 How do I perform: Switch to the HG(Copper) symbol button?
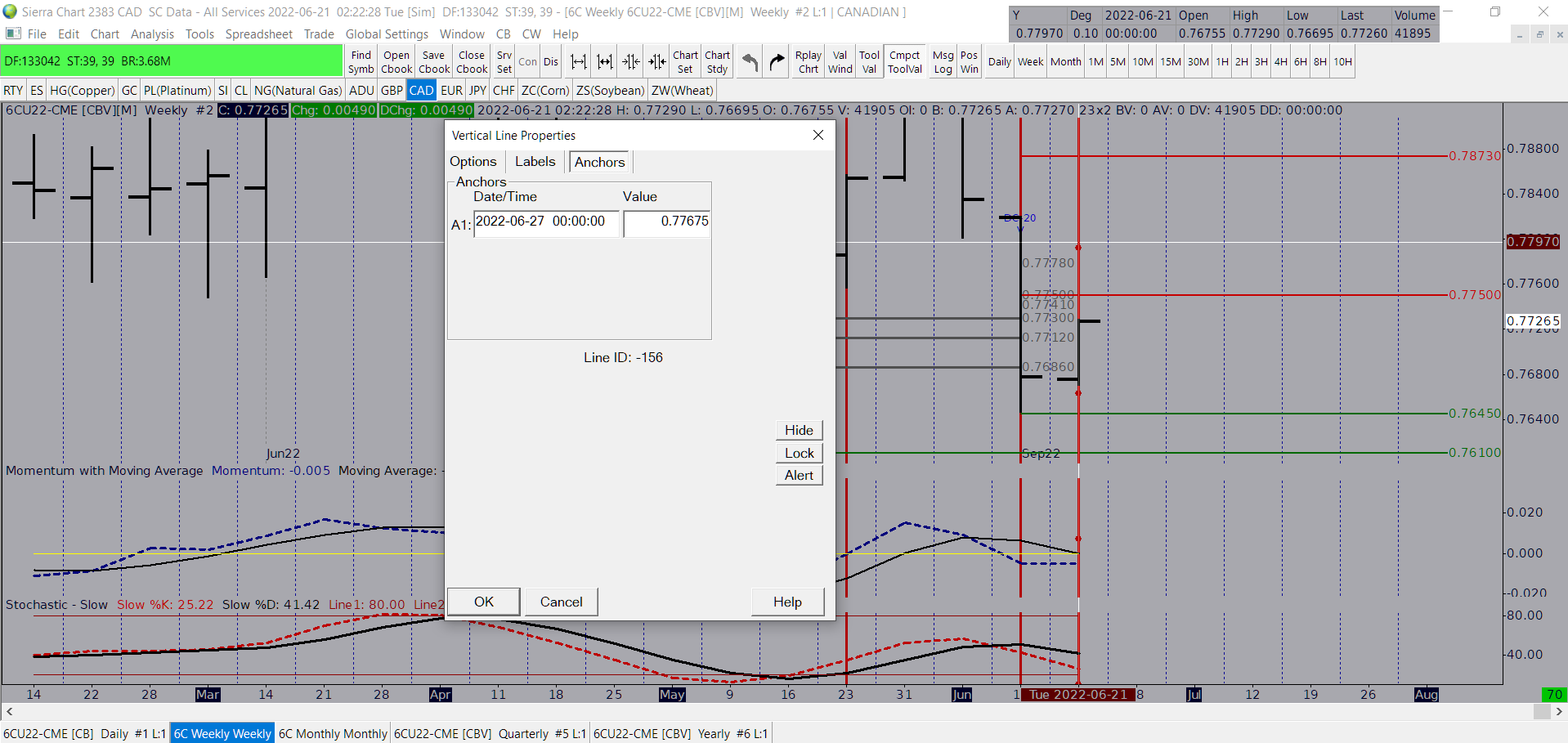pos(82,91)
